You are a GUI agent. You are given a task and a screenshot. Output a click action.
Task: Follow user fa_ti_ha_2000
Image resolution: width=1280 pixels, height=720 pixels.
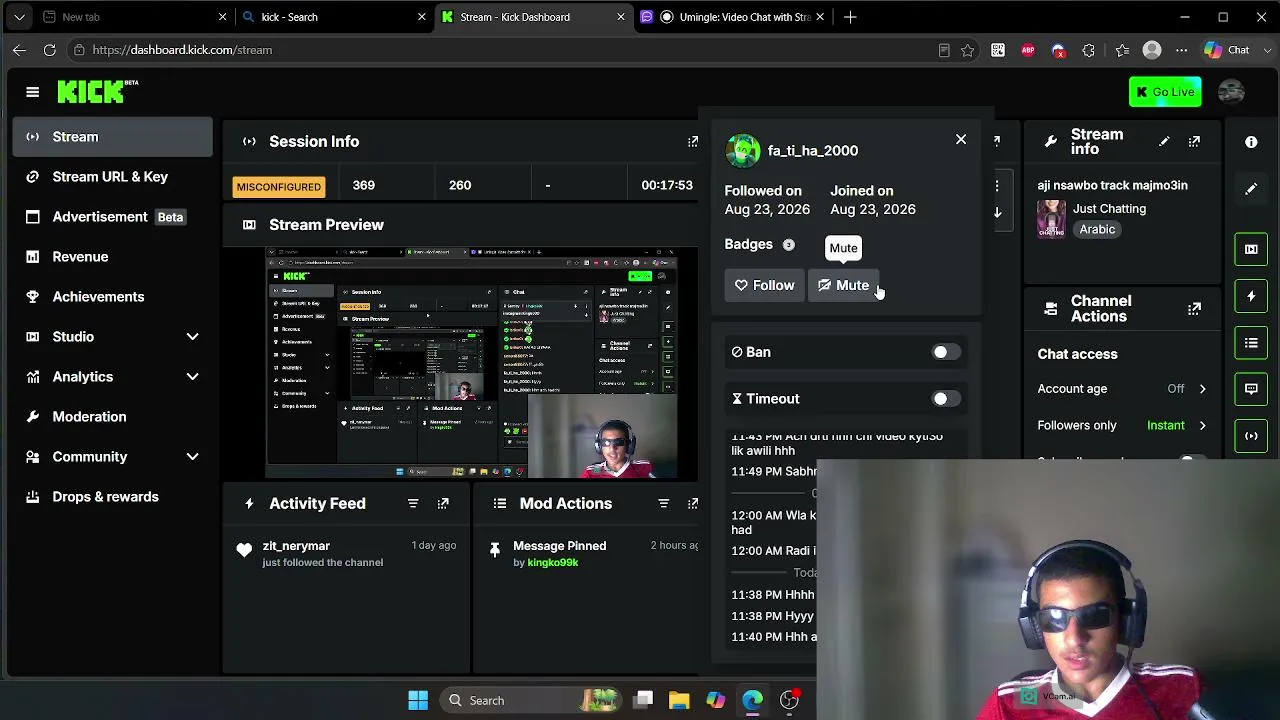click(764, 286)
